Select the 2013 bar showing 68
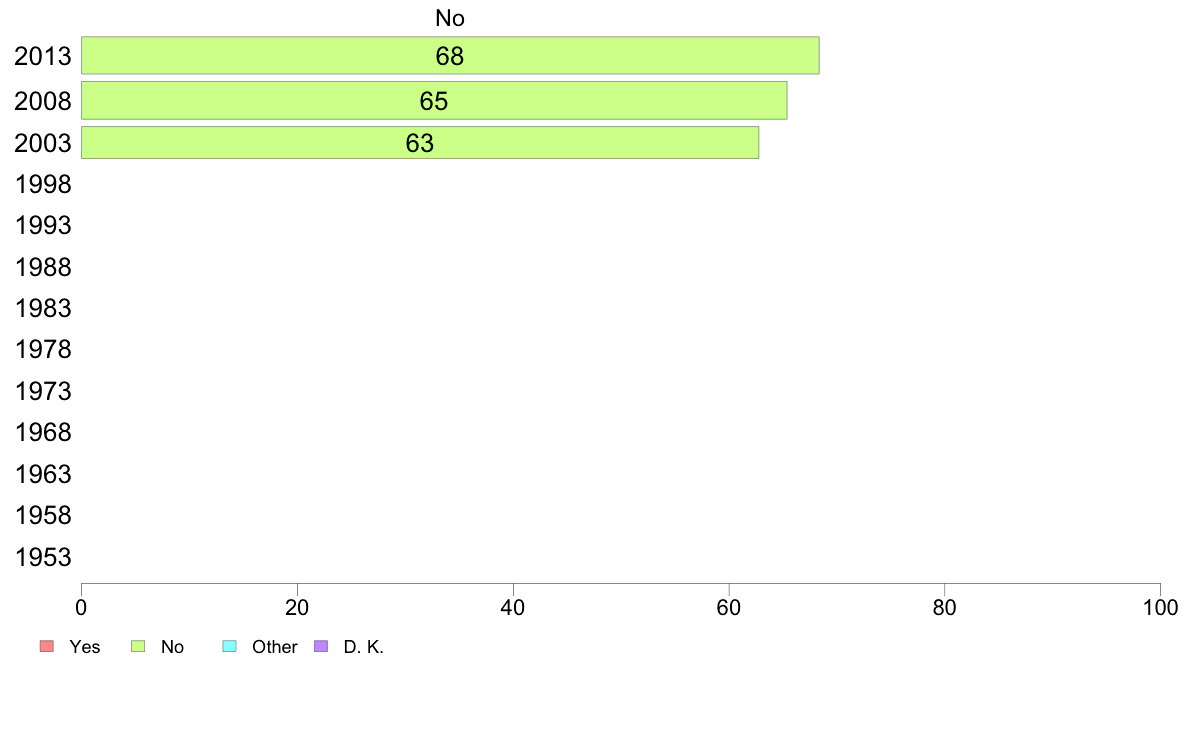This screenshot has width=1188, height=736. tap(450, 55)
